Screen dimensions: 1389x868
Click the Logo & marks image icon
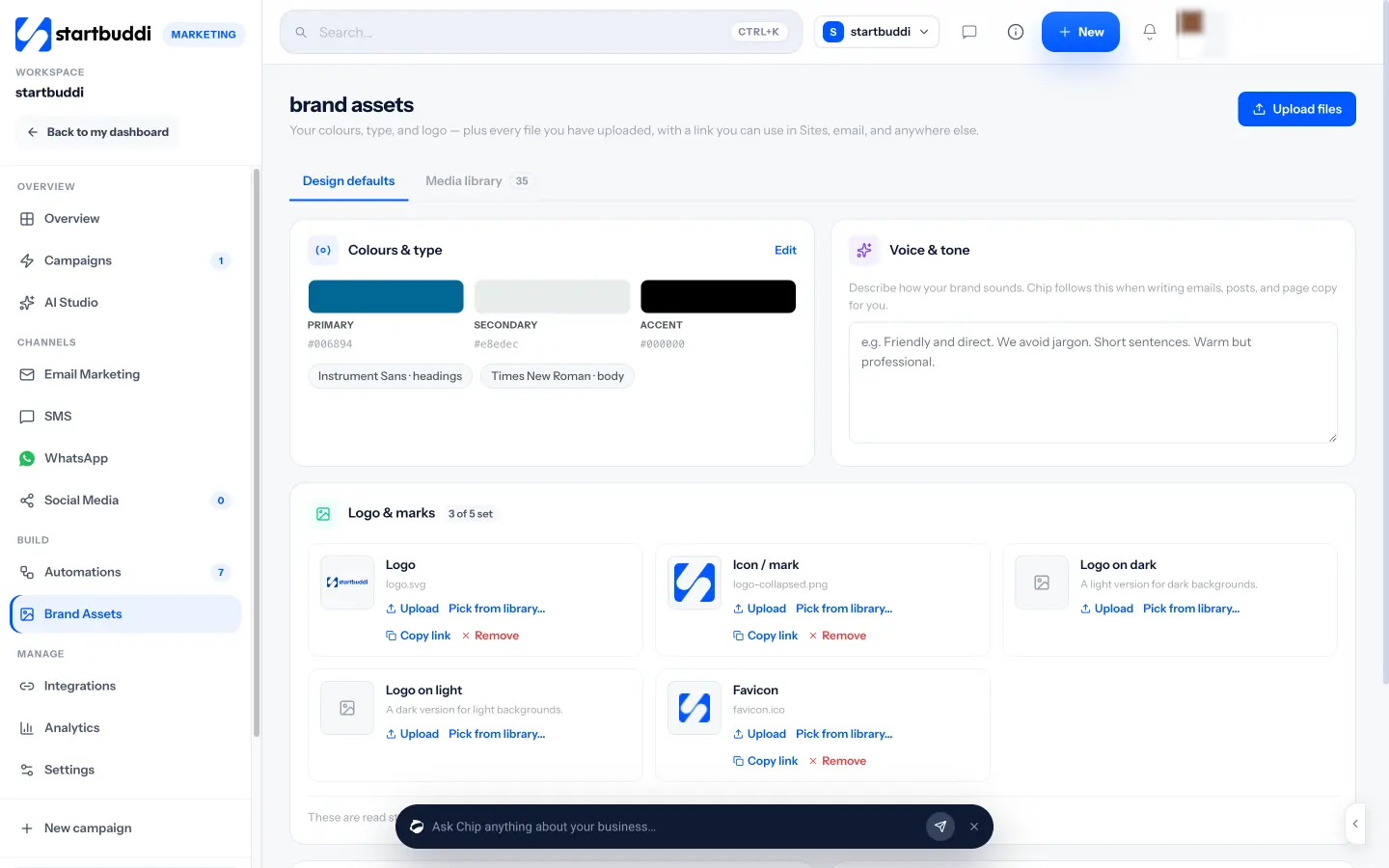(x=323, y=514)
